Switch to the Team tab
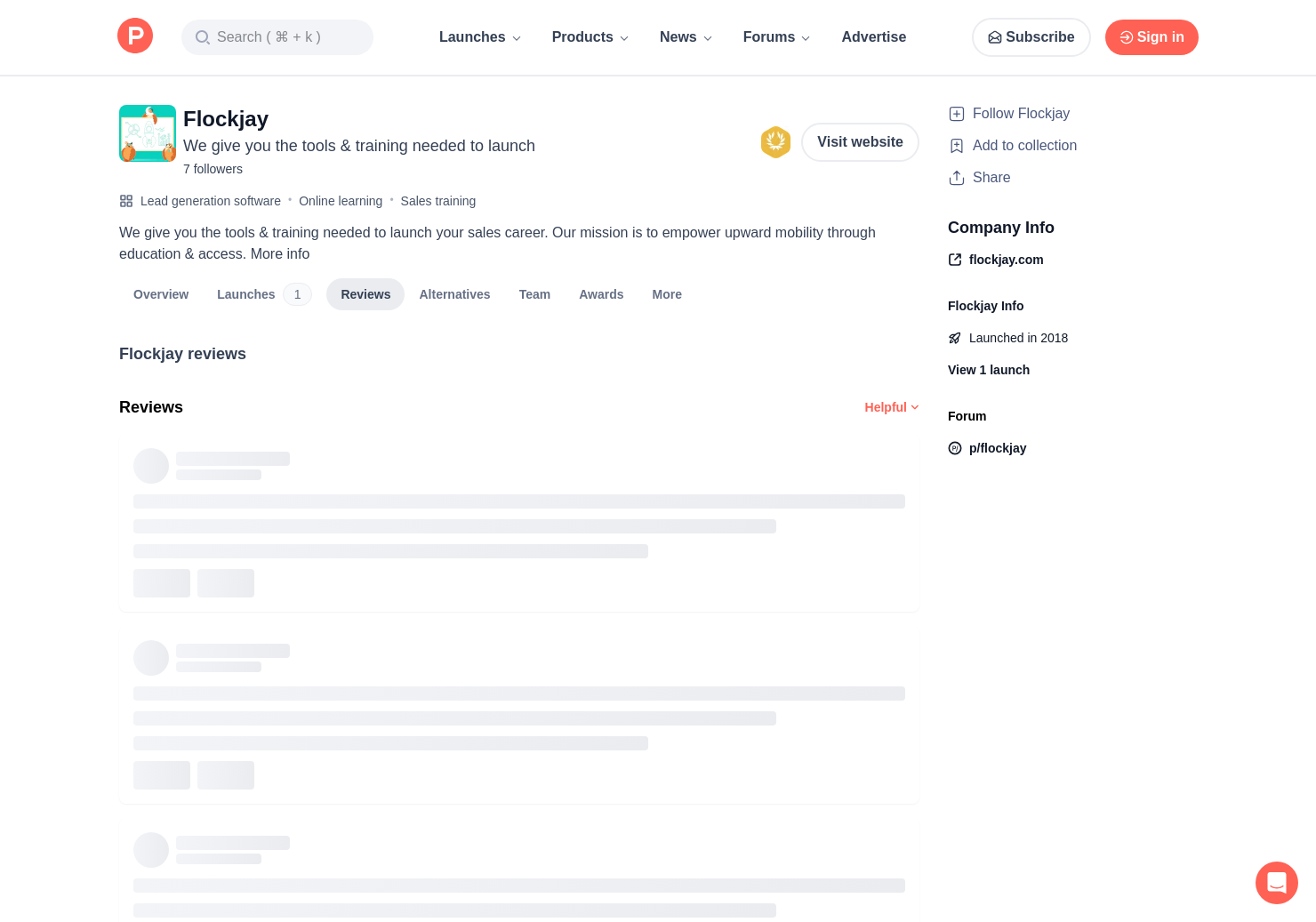 click(534, 294)
